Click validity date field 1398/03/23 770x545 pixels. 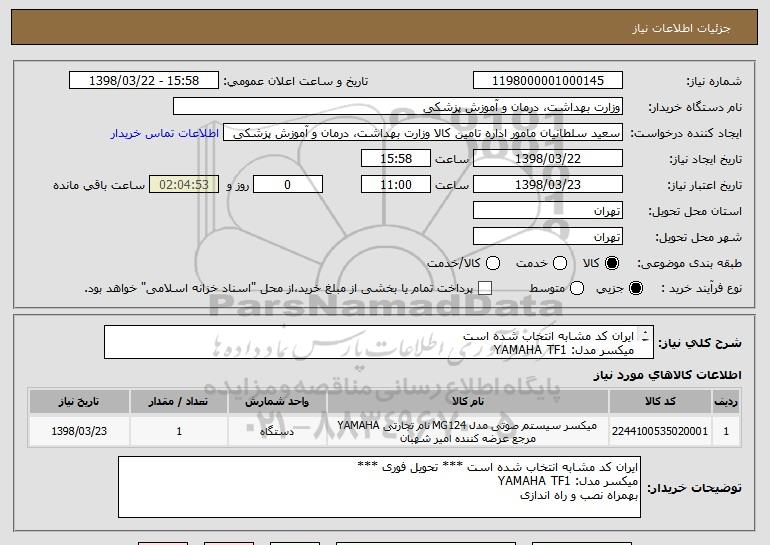[x=548, y=185]
